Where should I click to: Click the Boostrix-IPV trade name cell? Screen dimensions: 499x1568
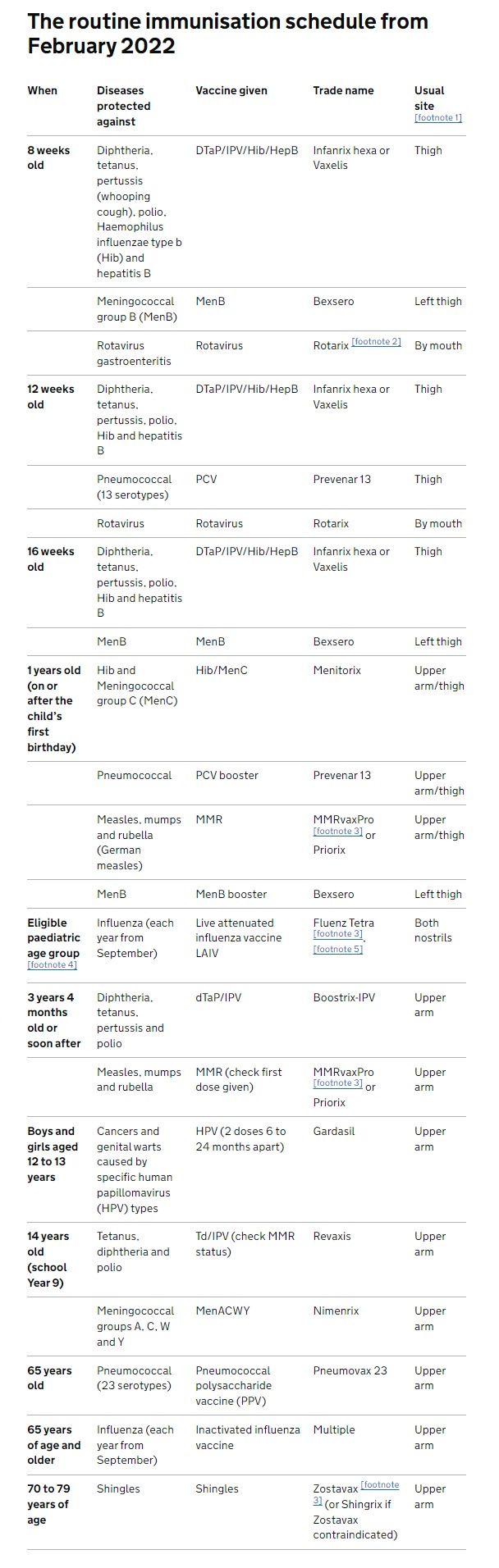pyautogui.click(x=344, y=998)
